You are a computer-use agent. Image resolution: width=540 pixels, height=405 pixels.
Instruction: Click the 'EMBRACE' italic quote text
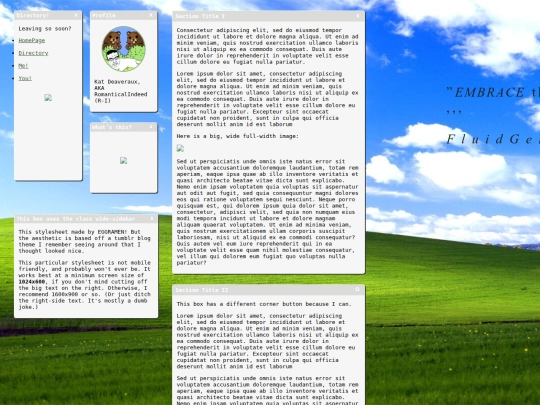pos(490,92)
